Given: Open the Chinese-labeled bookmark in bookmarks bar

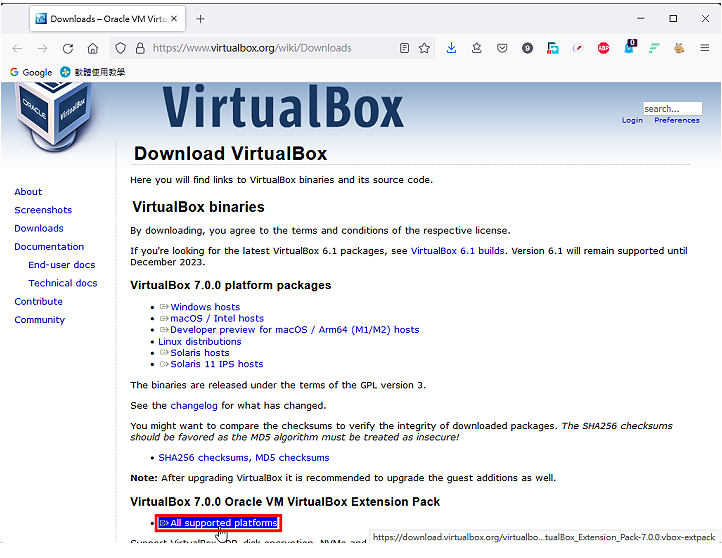Looking at the screenshot, I should click(93, 72).
